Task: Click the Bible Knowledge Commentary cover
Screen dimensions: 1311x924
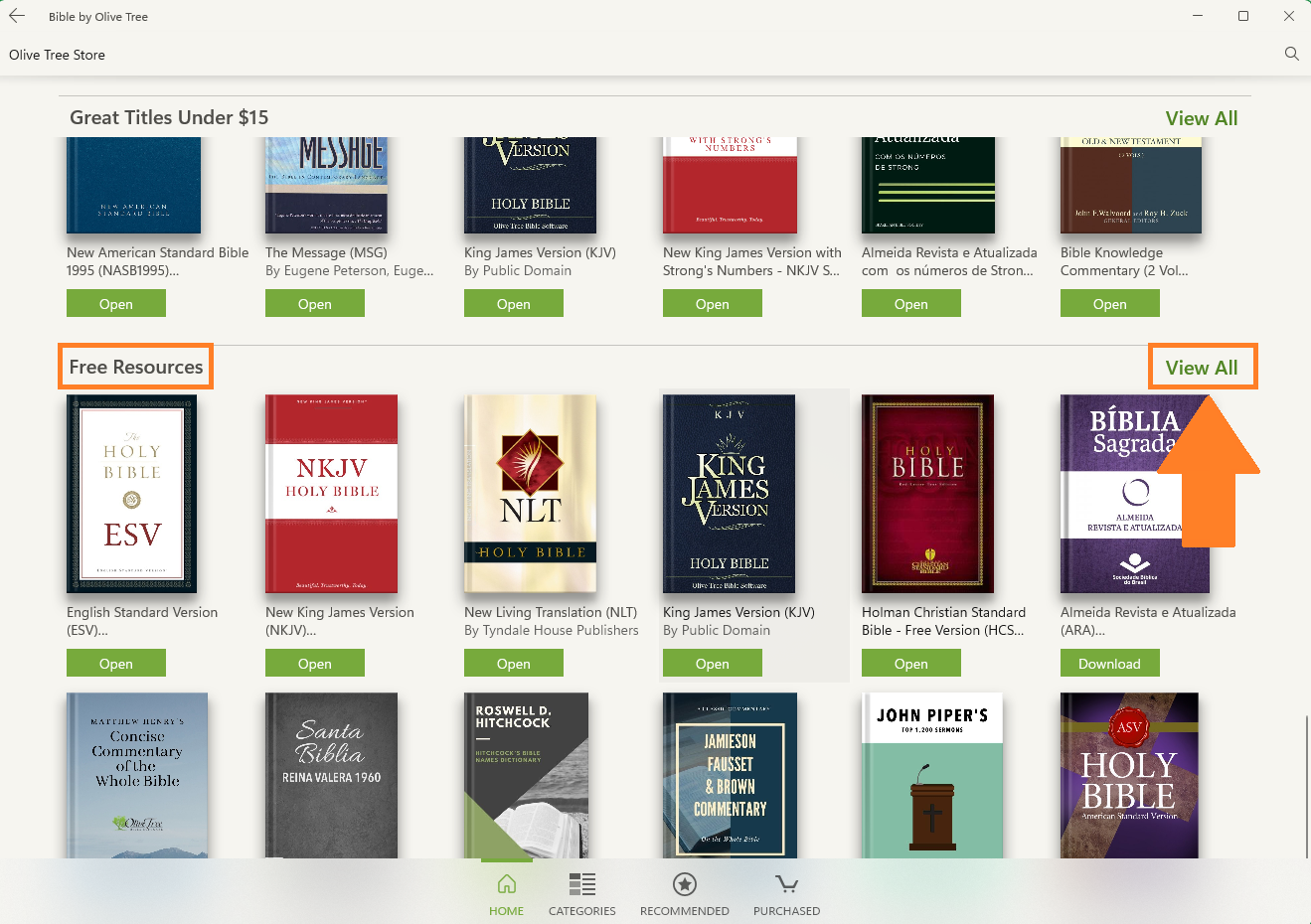Action: click(1131, 186)
